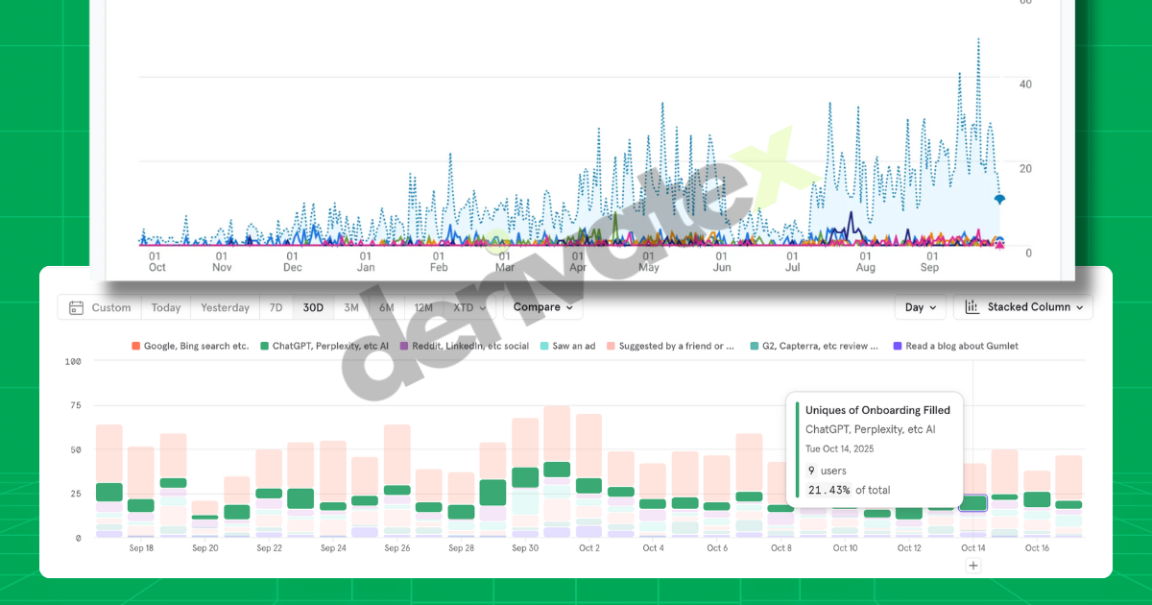Switch to the 7D date range tab
The width and height of the screenshot is (1152, 605).
click(x=276, y=307)
